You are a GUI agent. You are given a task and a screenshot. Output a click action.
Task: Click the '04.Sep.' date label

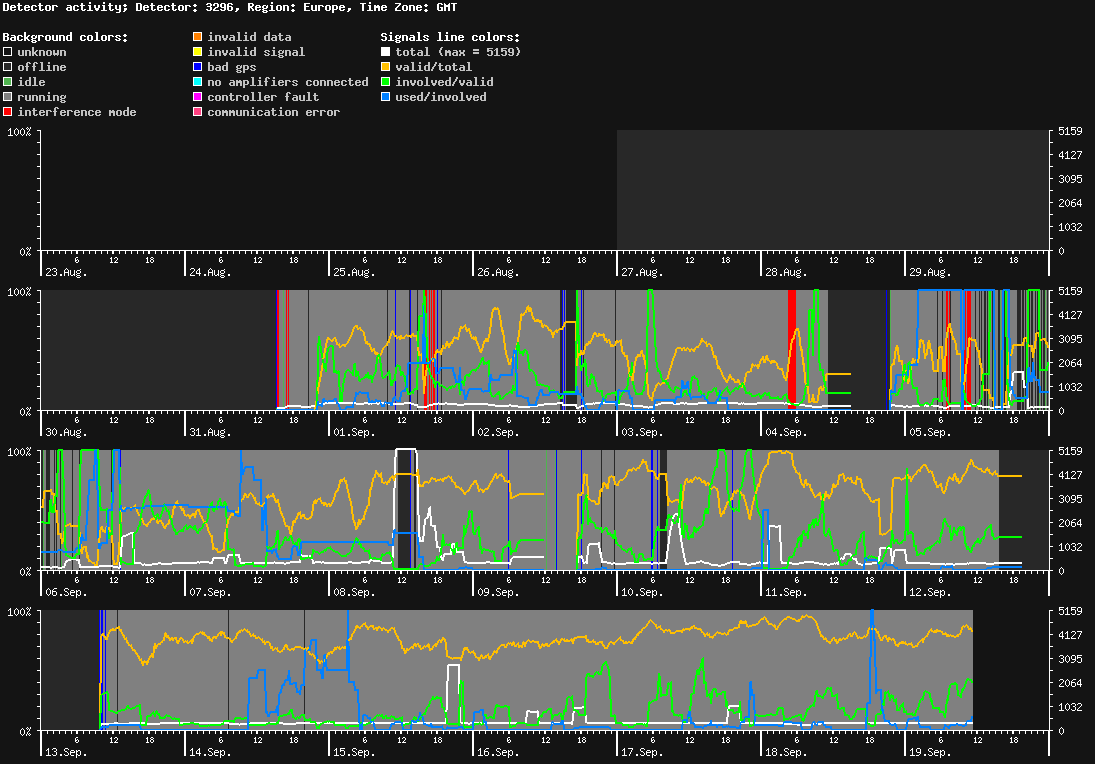tap(786, 432)
